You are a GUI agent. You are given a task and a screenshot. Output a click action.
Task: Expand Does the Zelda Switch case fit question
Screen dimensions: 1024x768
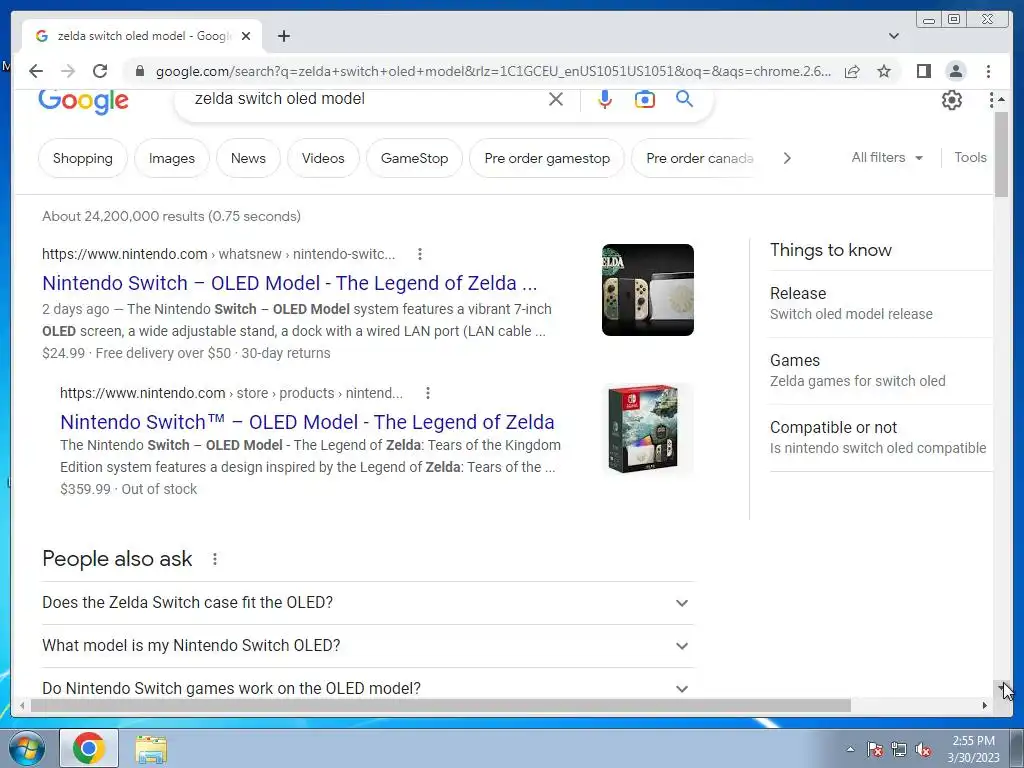(x=368, y=603)
